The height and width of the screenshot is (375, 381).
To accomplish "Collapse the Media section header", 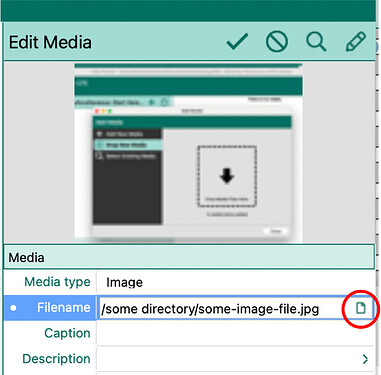I will point(189,257).
